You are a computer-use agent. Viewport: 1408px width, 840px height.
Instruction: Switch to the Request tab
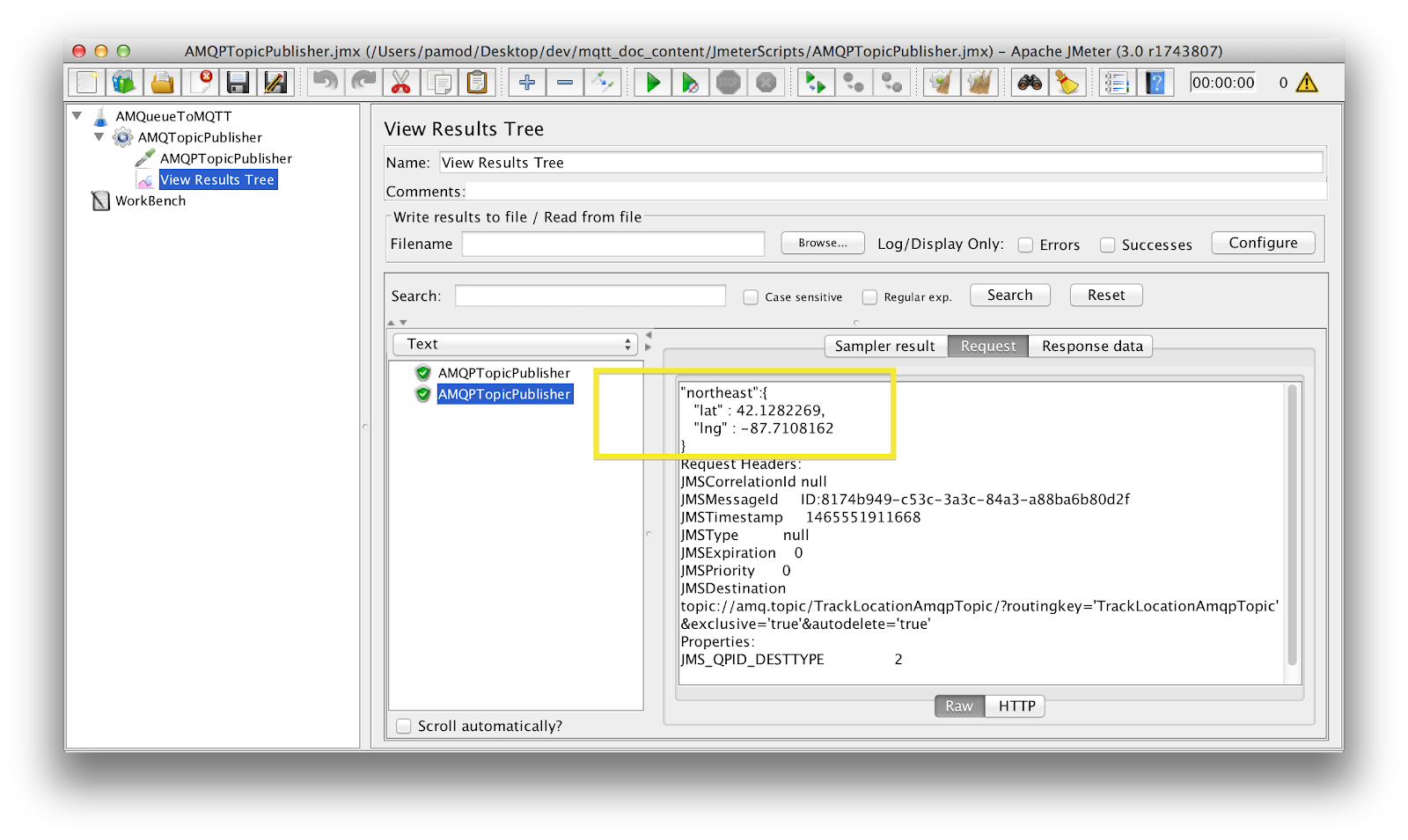988,346
